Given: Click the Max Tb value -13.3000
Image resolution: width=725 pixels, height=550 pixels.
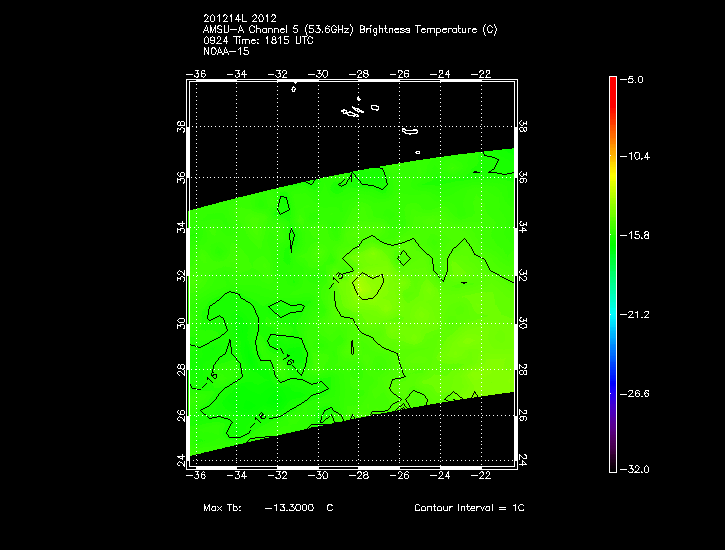Looking at the screenshot, I should pyautogui.click(x=289, y=508).
